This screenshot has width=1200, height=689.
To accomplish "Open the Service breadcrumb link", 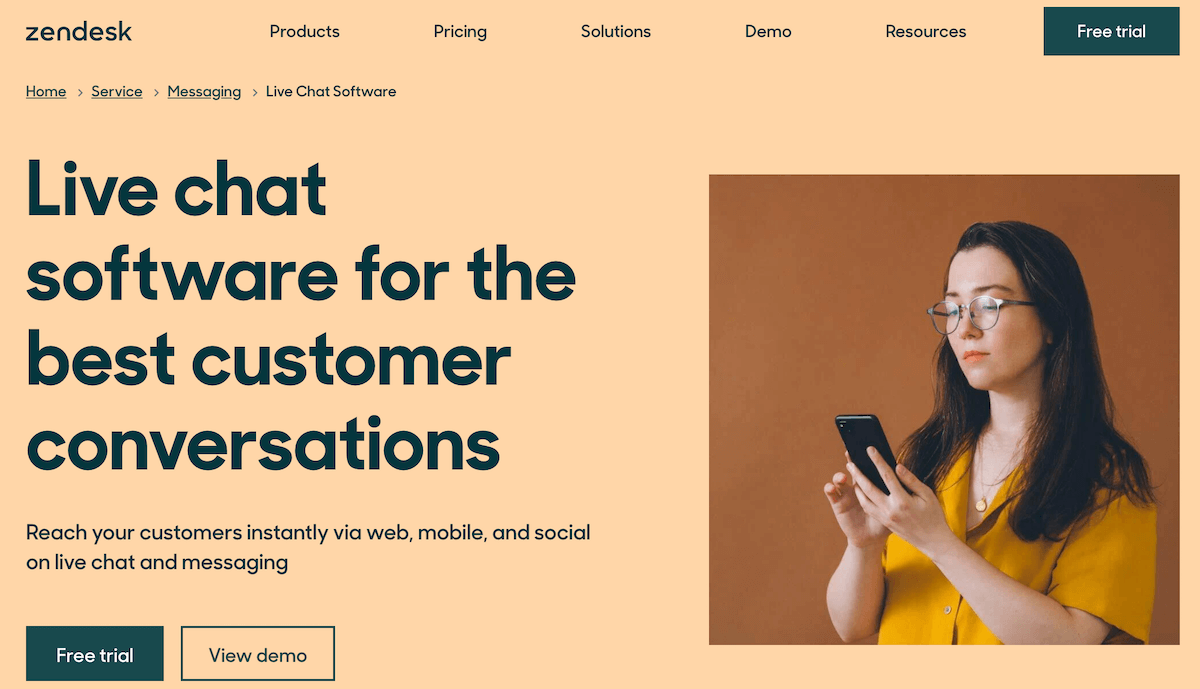I will click(x=117, y=91).
